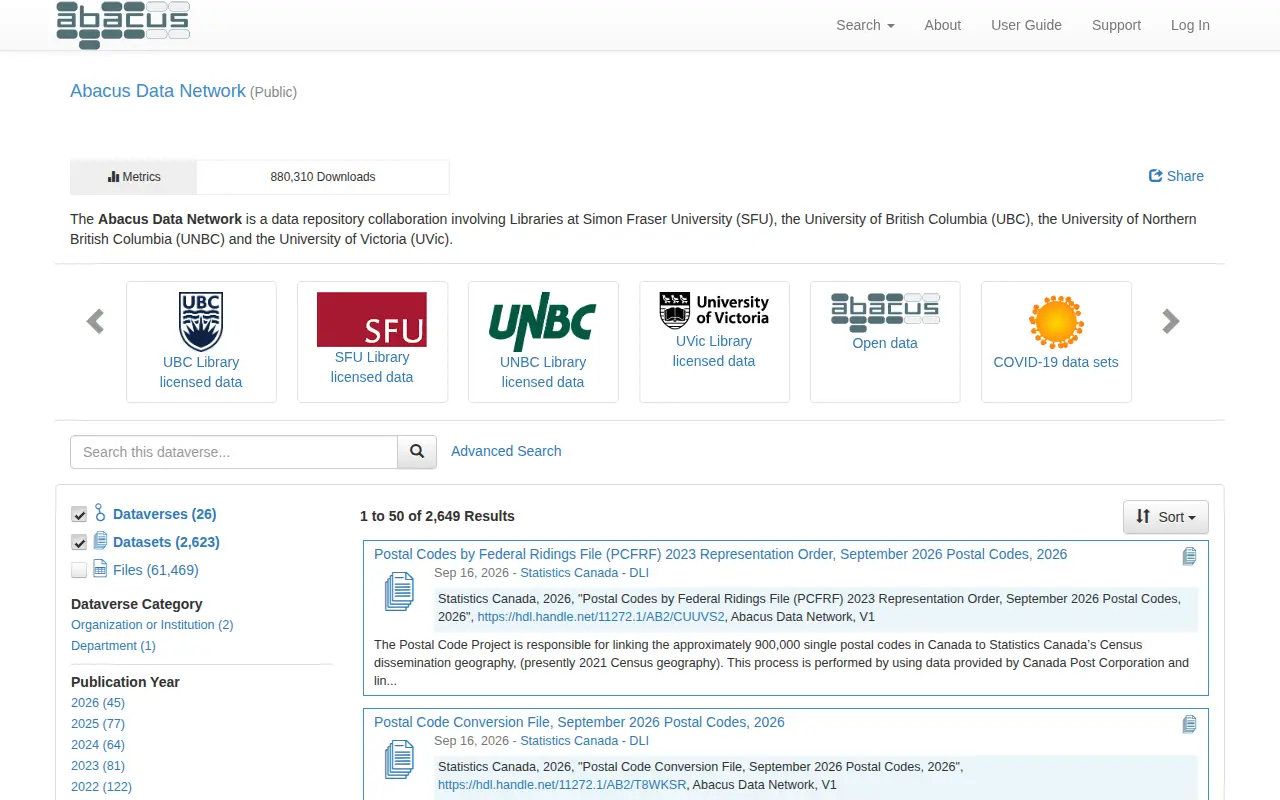Click the Datasets stacked-pages icon in the sidebar
1280x800 pixels.
coord(100,541)
